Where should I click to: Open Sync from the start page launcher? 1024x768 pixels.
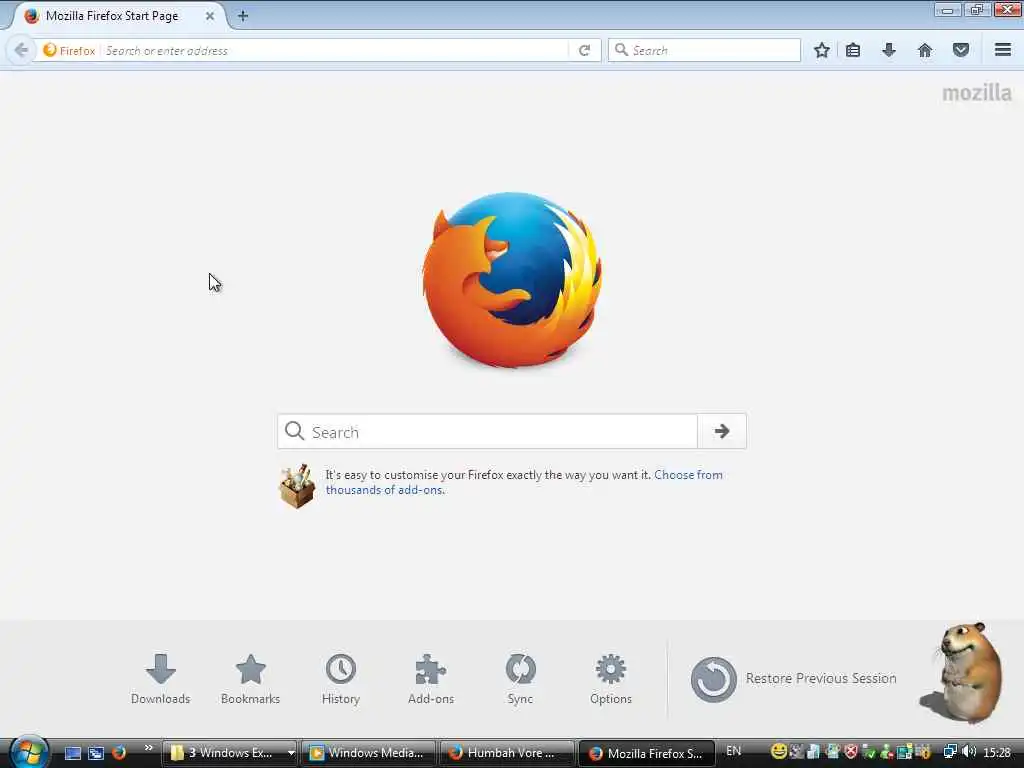click(520, 679)
